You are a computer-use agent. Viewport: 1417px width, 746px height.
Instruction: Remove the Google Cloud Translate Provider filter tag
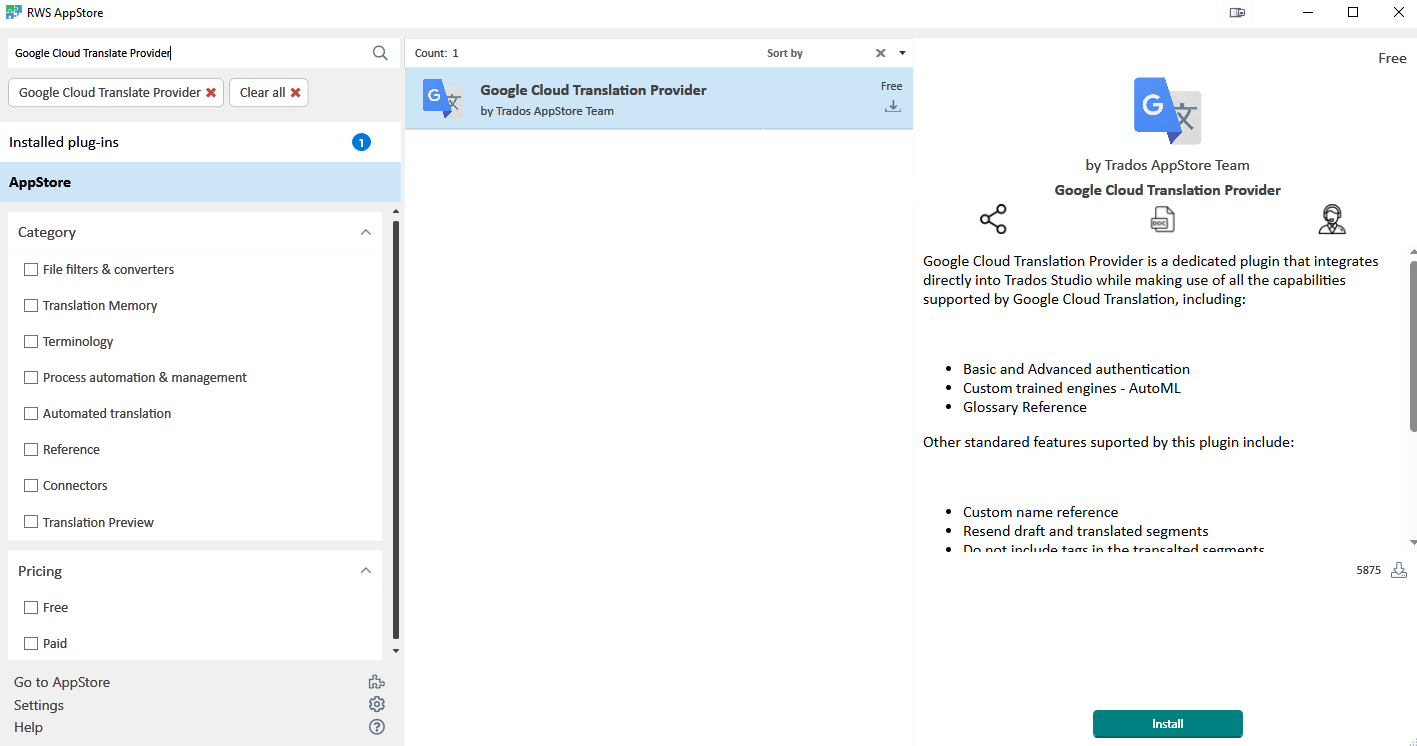[x=211, y=93]
